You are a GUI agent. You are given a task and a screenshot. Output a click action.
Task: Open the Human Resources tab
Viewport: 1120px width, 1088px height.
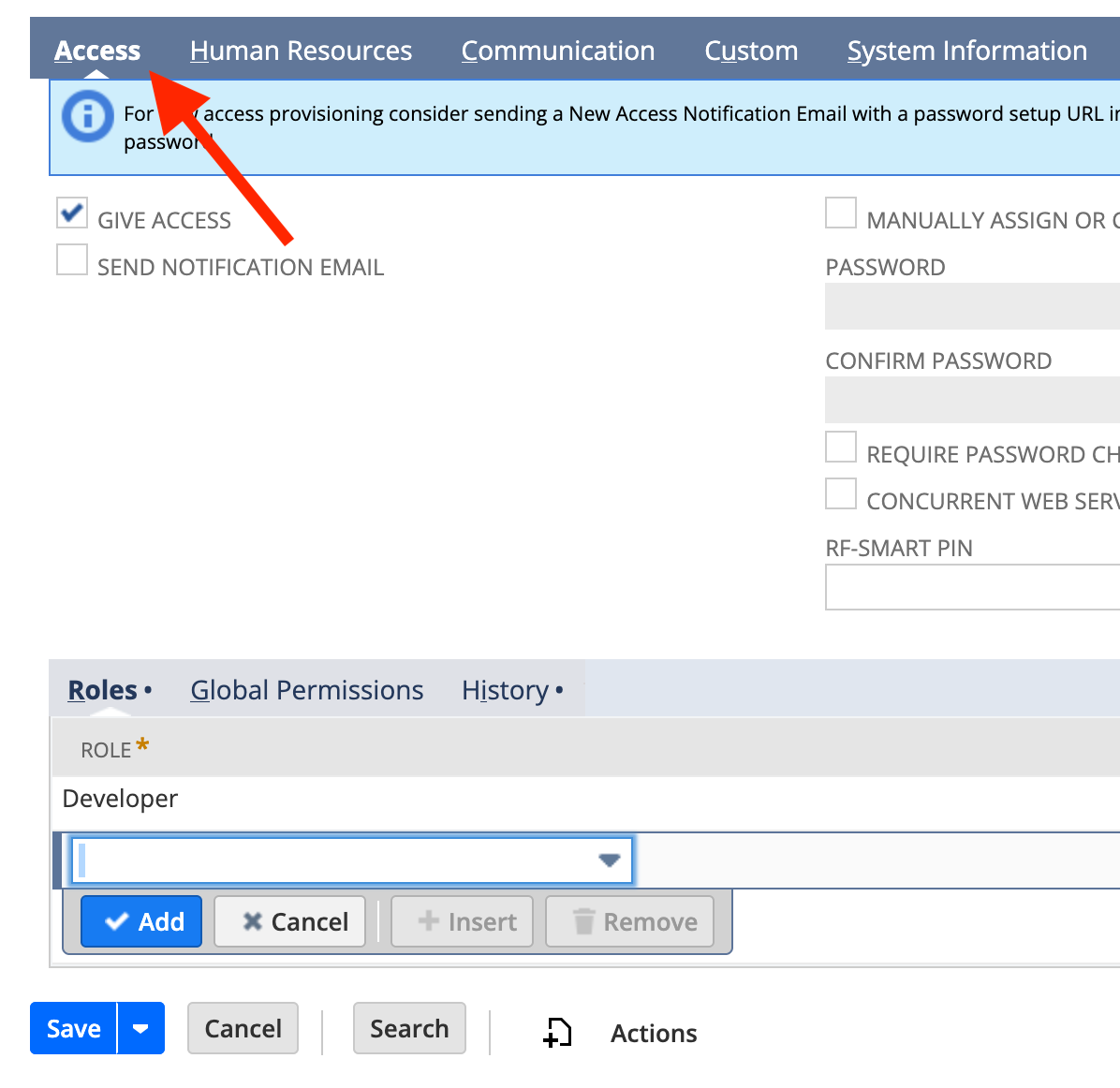tap(301, 51)
